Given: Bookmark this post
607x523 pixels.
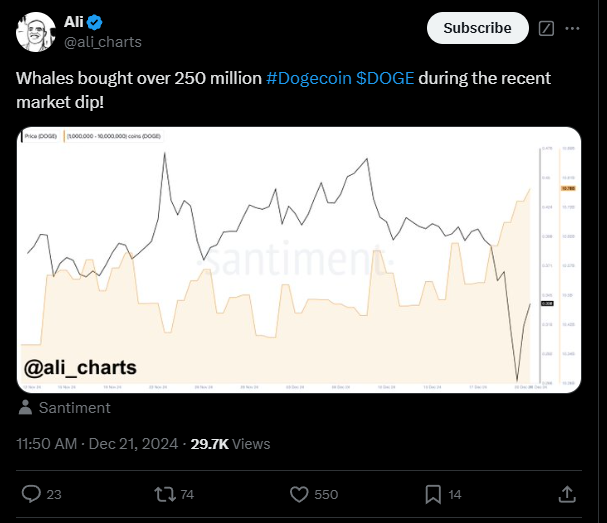Looking at the screenshot, I should 433,494.
